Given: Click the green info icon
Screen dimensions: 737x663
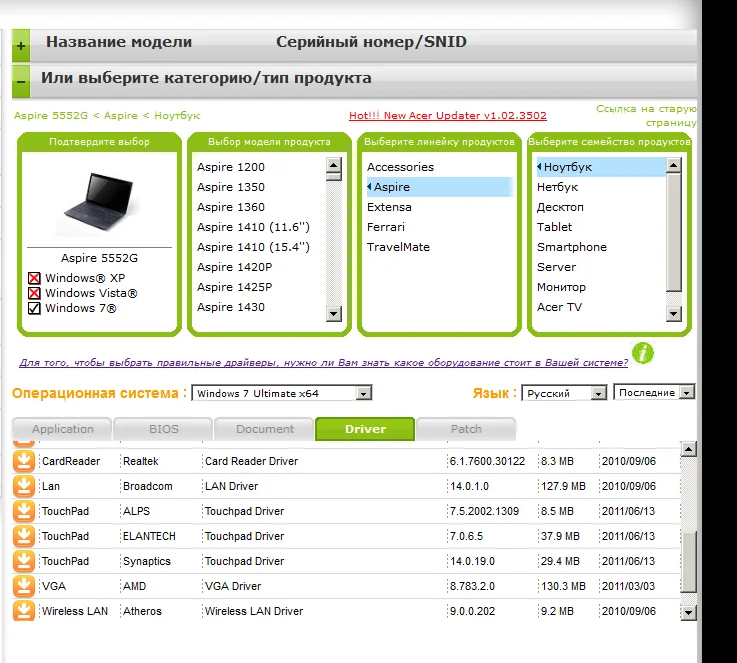Looking at the screenshot, I should (x=643, y=353).
